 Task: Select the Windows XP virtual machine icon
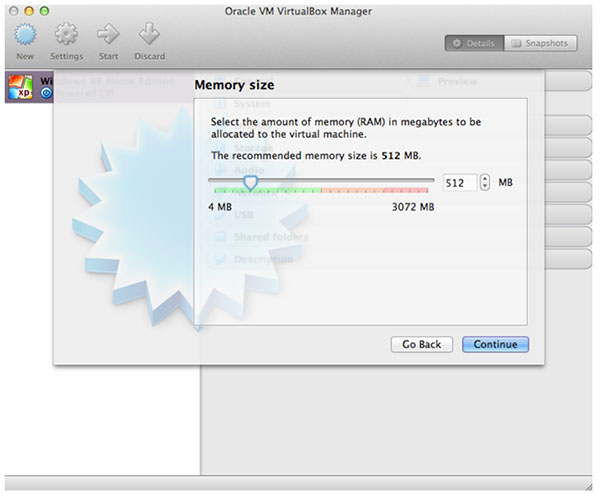[20, 87]
